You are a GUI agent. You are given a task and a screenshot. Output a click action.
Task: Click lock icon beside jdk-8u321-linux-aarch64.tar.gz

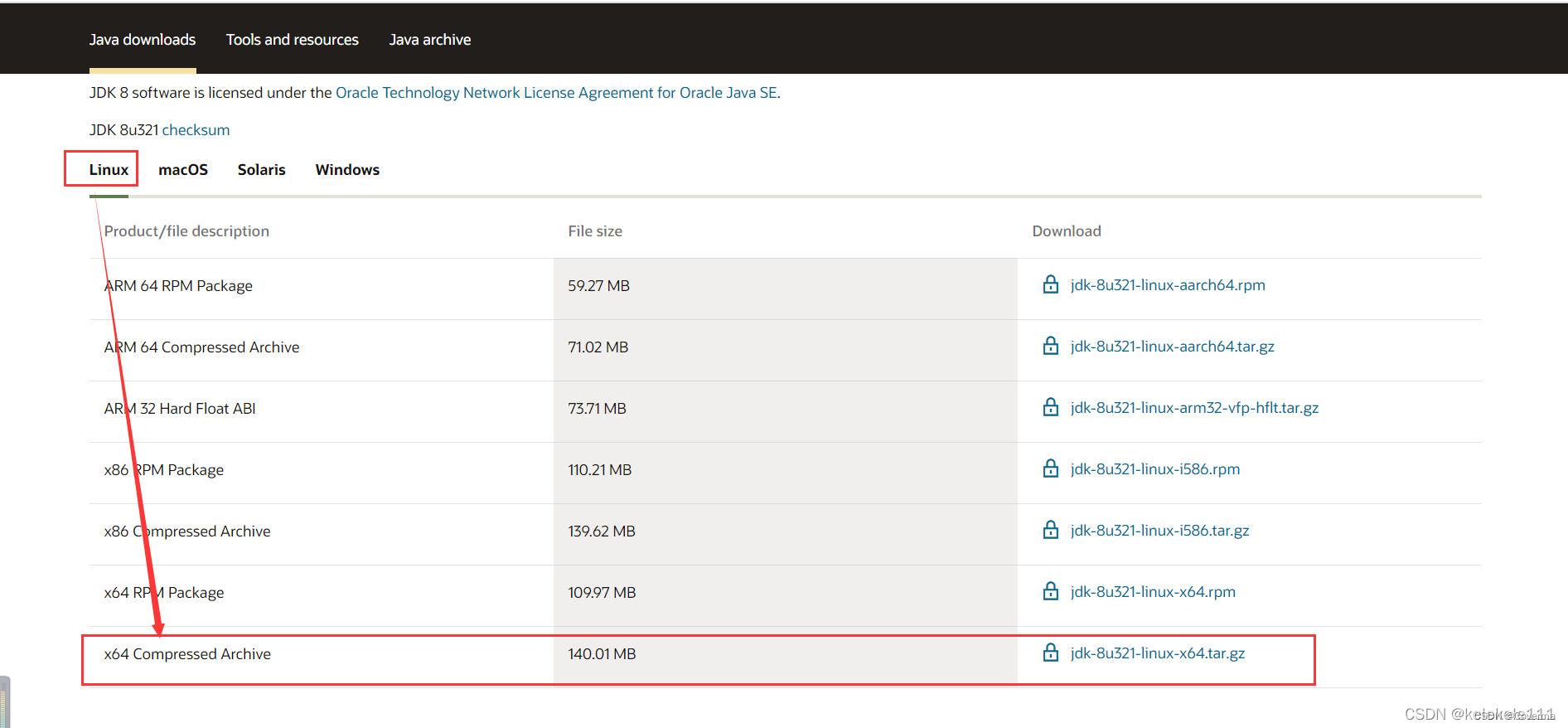(1050, 346)
